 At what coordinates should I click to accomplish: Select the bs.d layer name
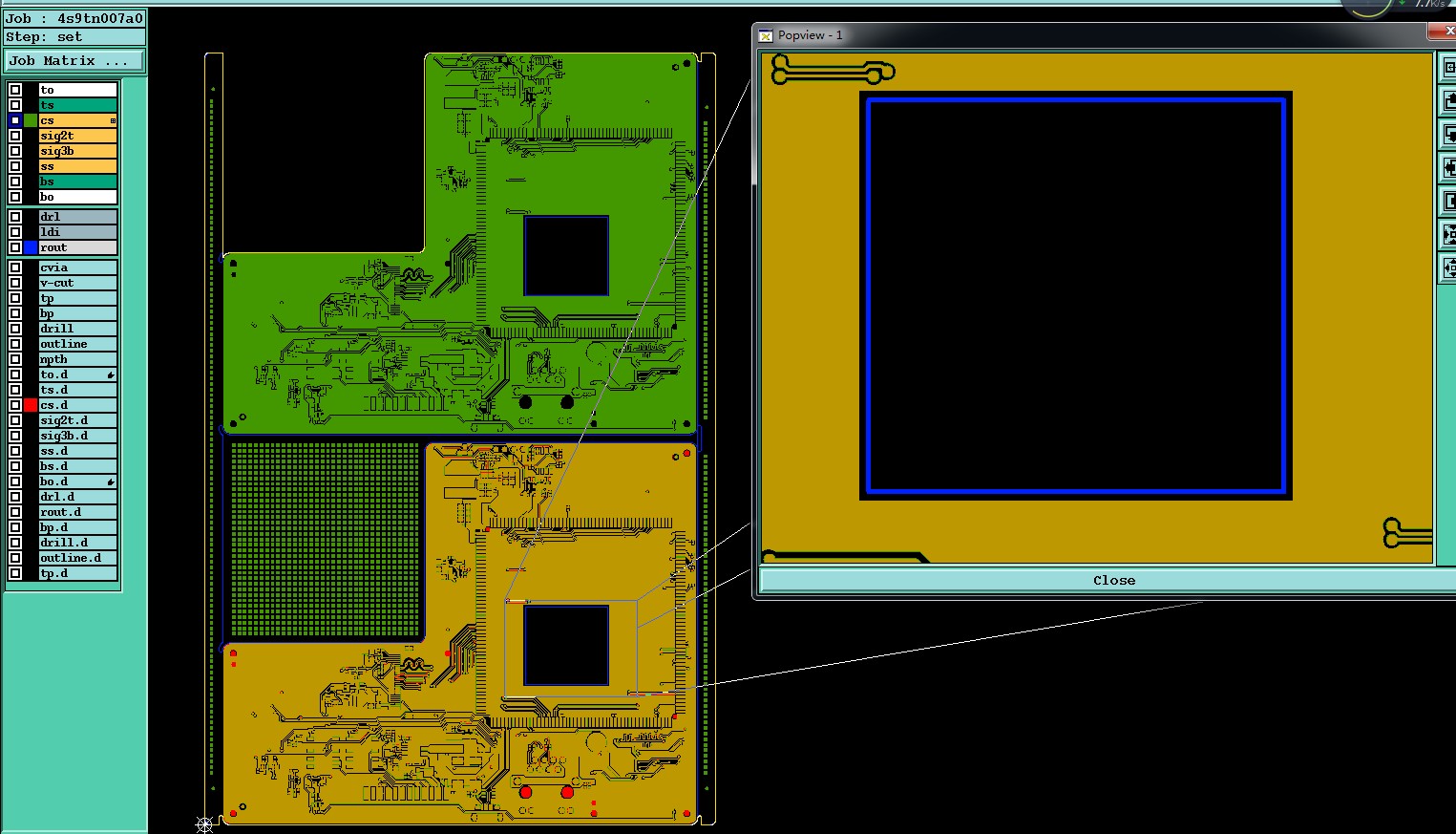pos(77,466)
